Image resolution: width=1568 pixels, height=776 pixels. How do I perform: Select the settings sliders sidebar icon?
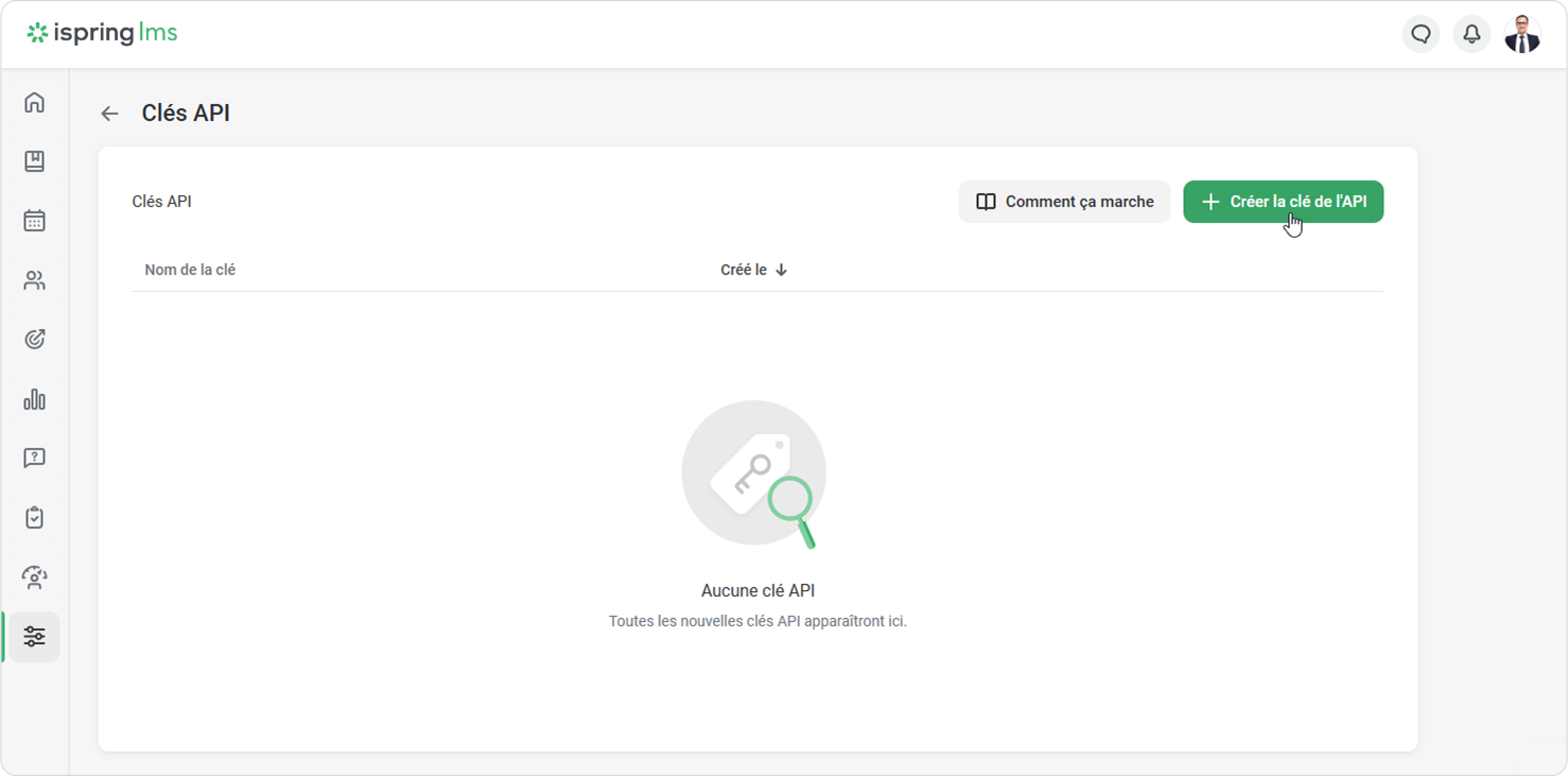tap(34, 636)
